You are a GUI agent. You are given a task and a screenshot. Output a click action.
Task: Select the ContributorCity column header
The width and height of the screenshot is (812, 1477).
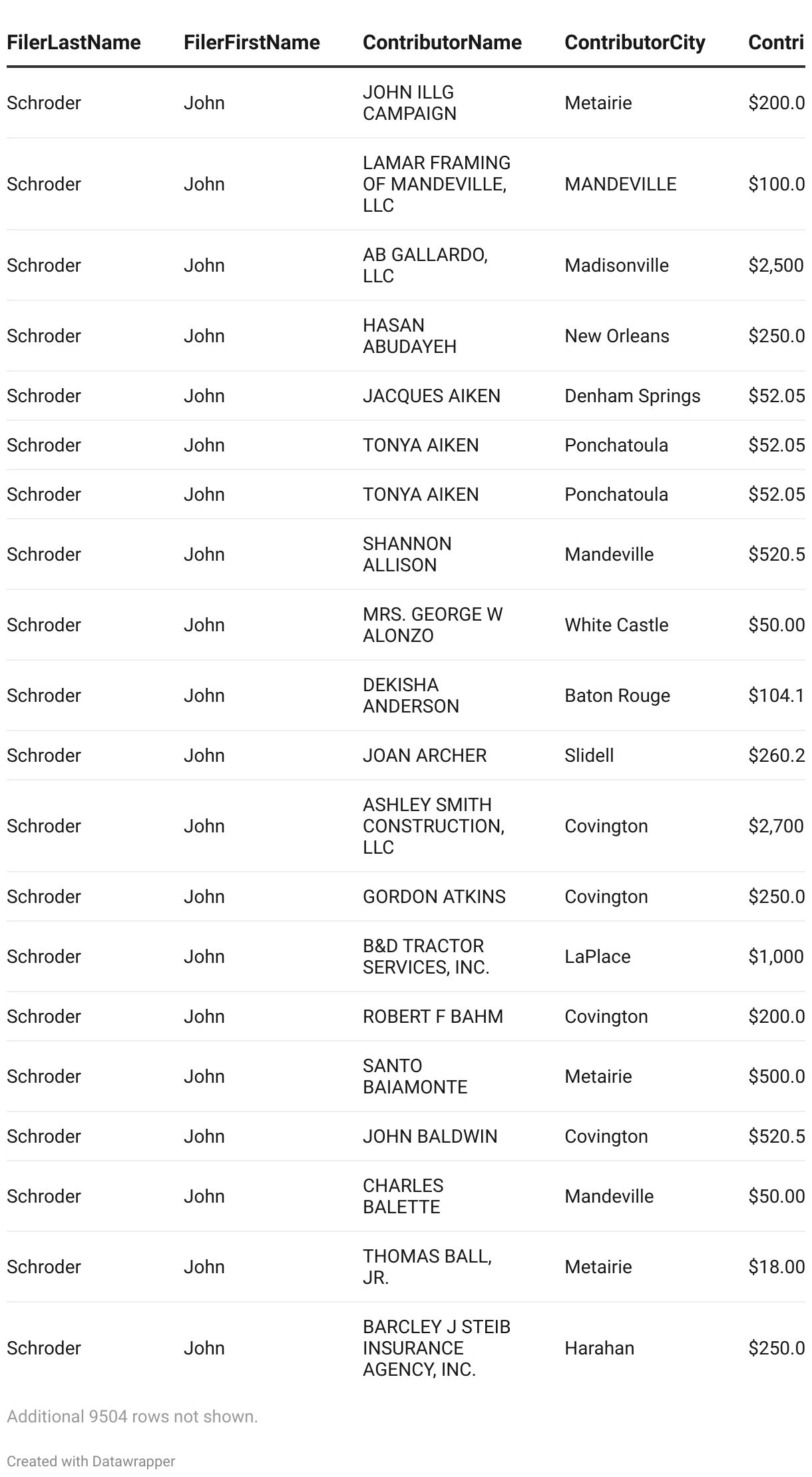pos(634,43)
